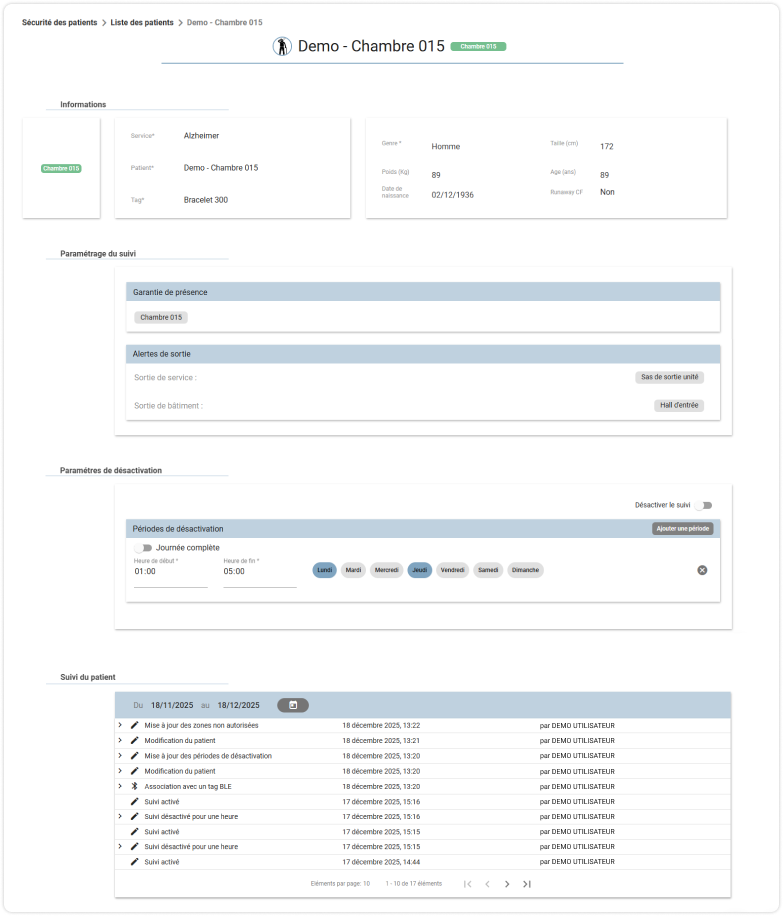Click 'Bracelet 300' tag value
Screen dimensions: 783x916
coord(206,200)
